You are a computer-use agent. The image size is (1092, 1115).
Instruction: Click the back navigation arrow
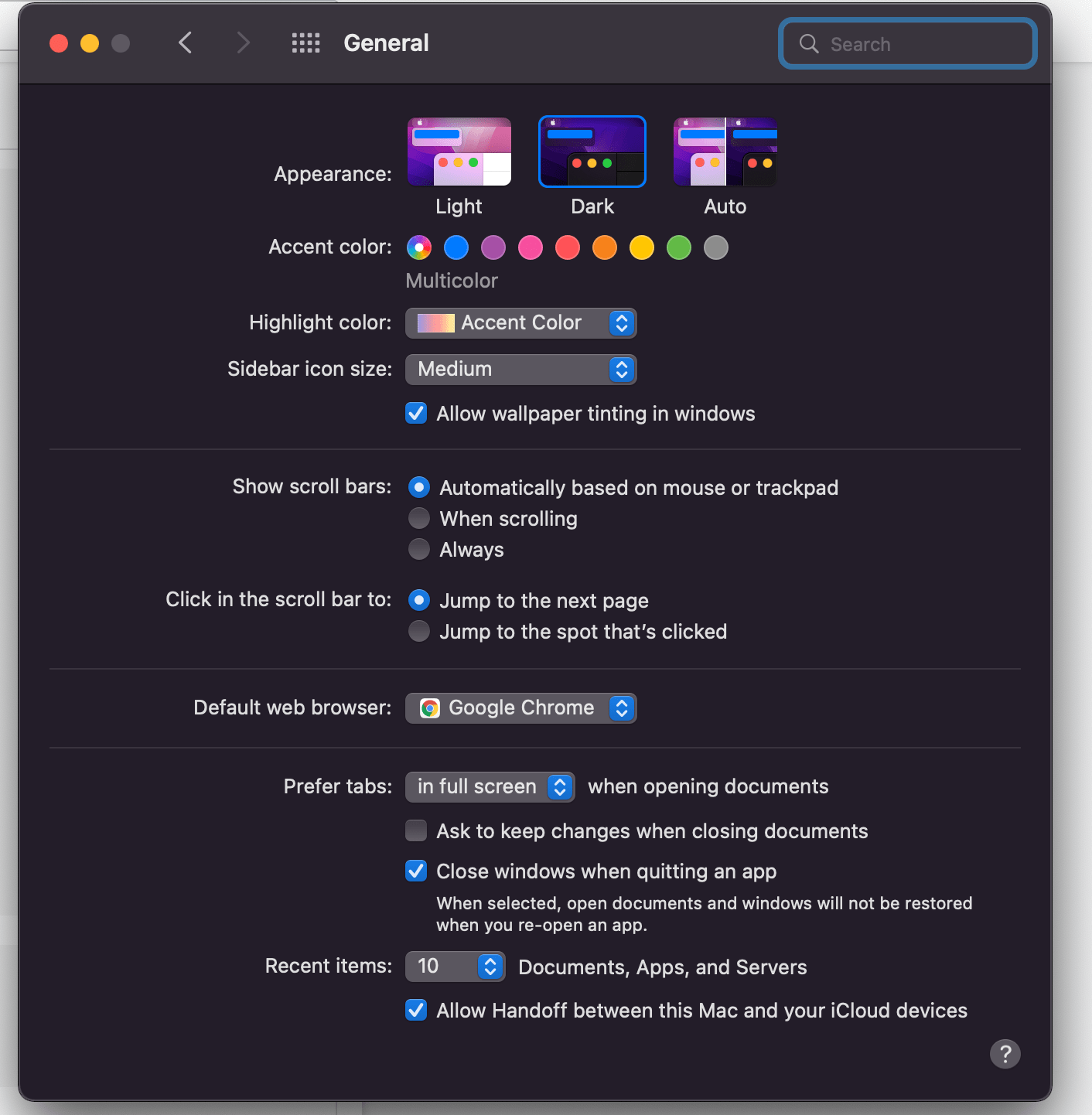click(185, 43)
